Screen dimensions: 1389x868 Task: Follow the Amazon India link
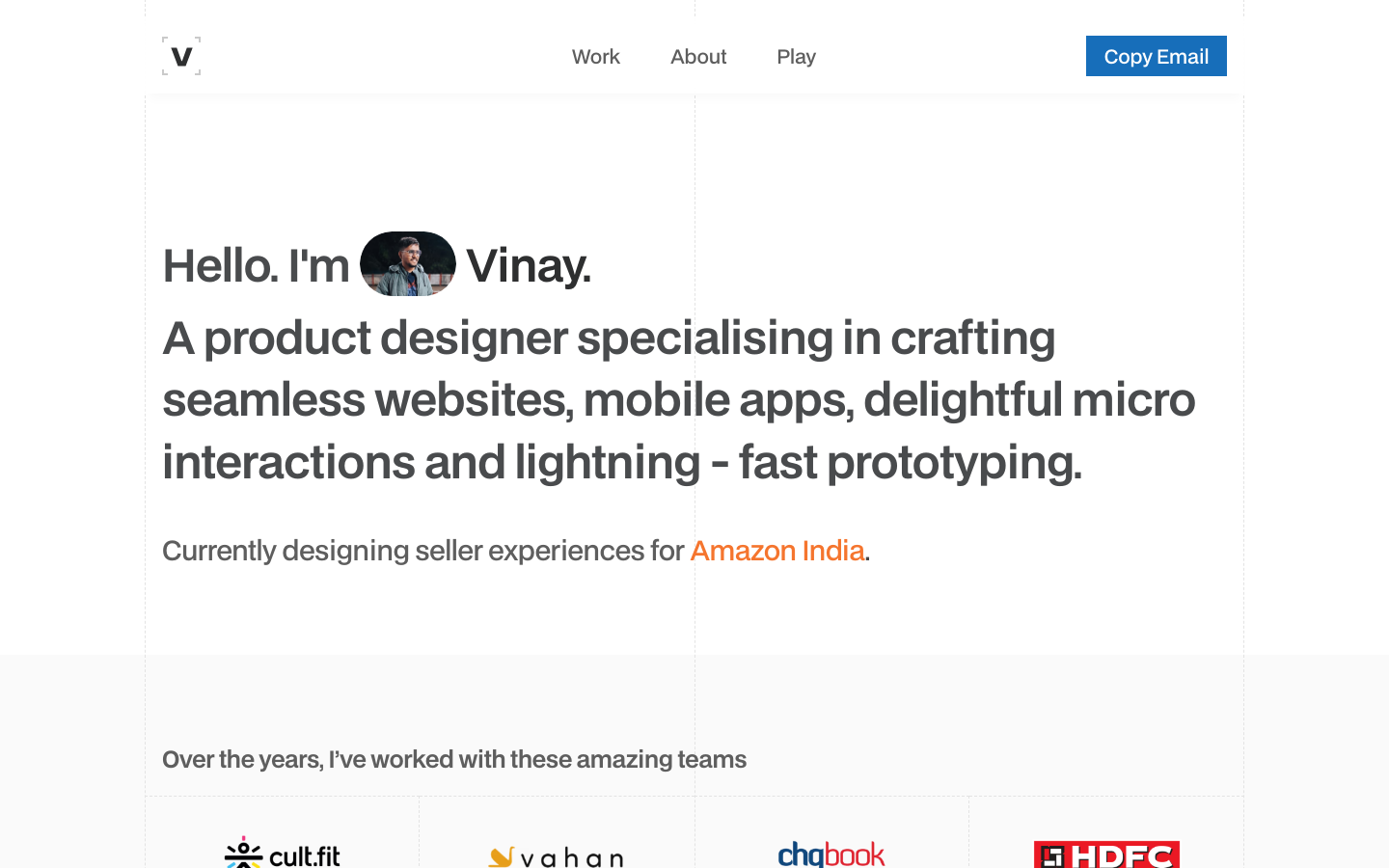776,551
